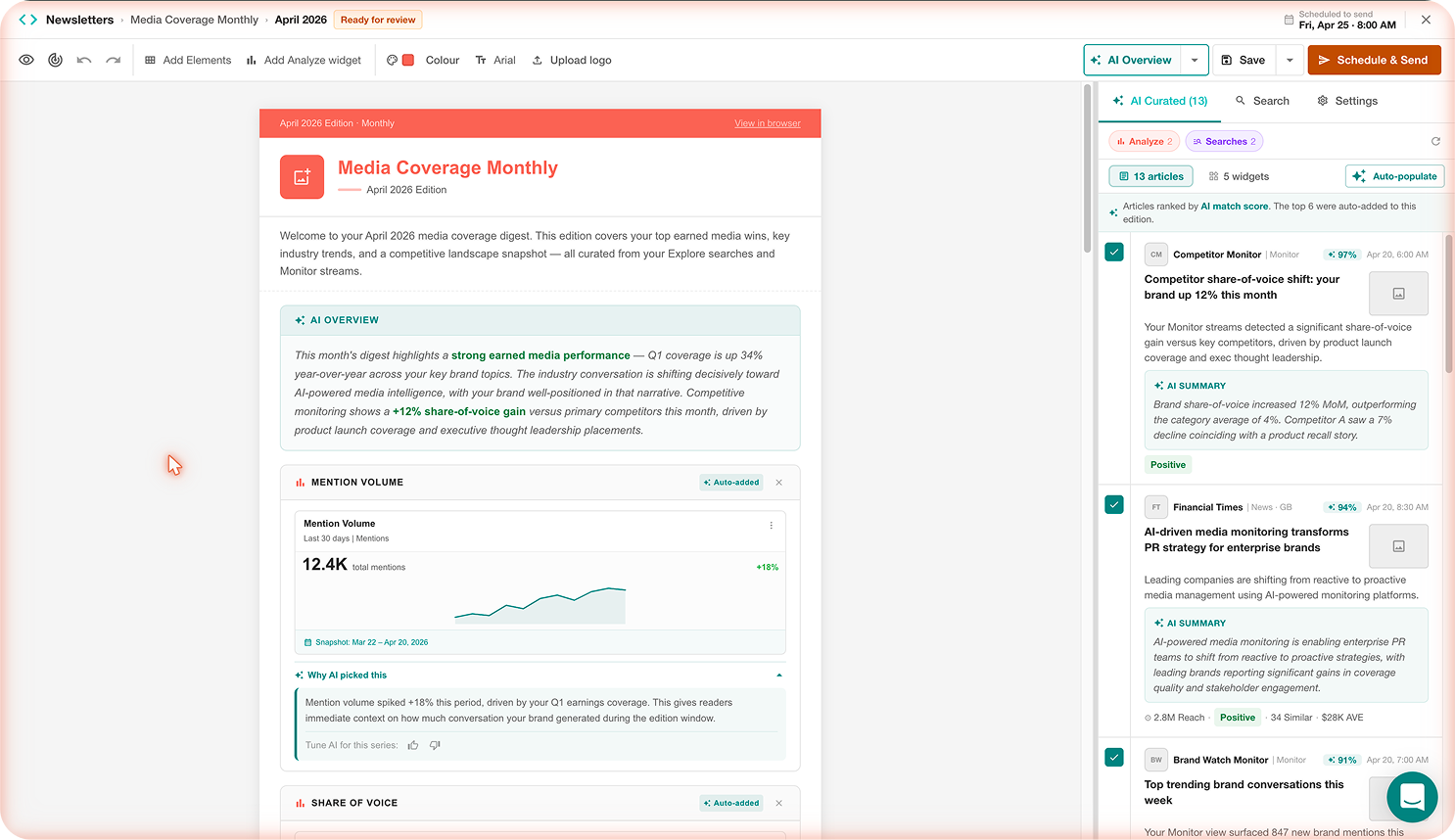Expand the AI Overview dropdown arrow

pyautogui.click(x=1195, y=60)
